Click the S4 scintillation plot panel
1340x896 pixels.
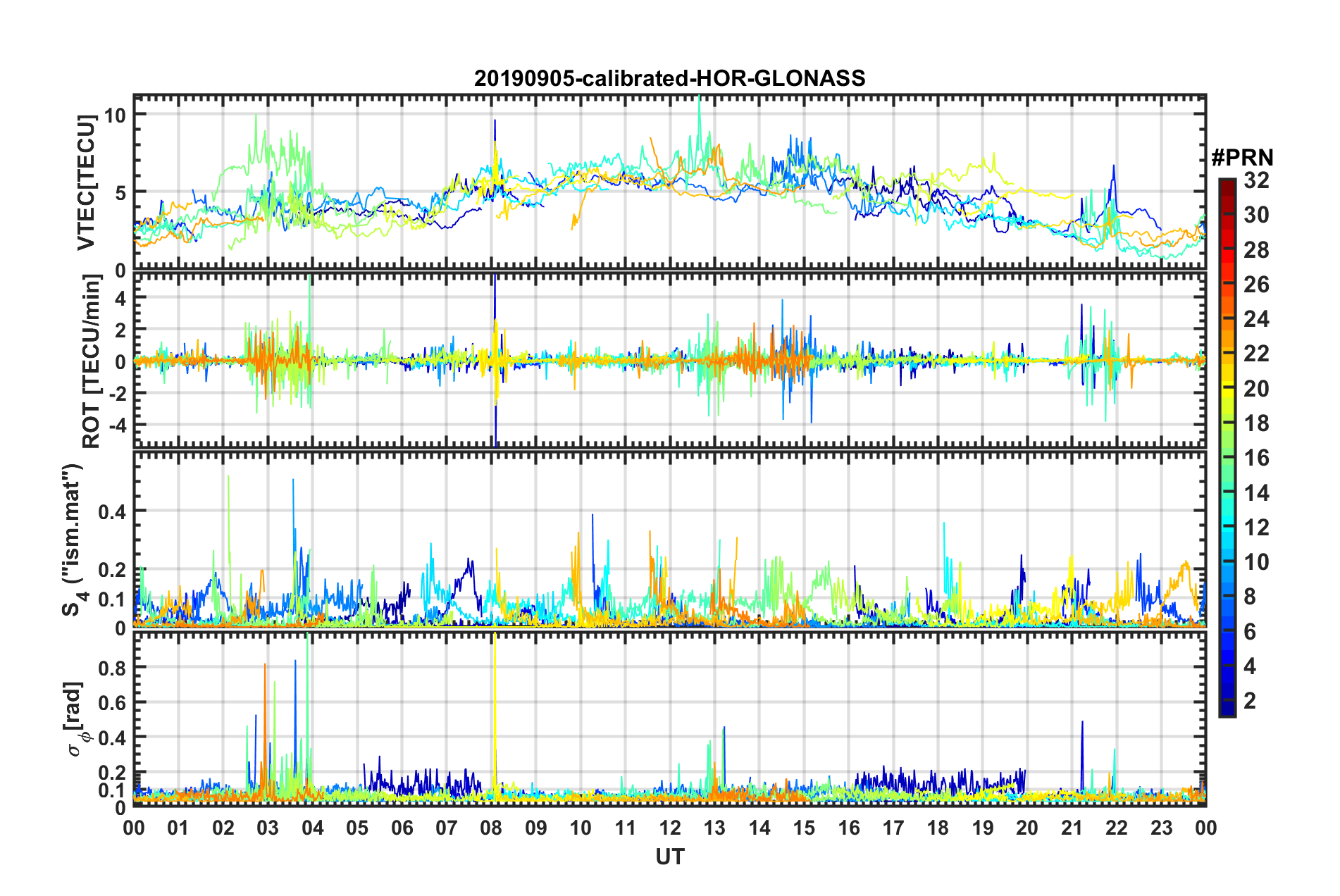click(669, 539)
